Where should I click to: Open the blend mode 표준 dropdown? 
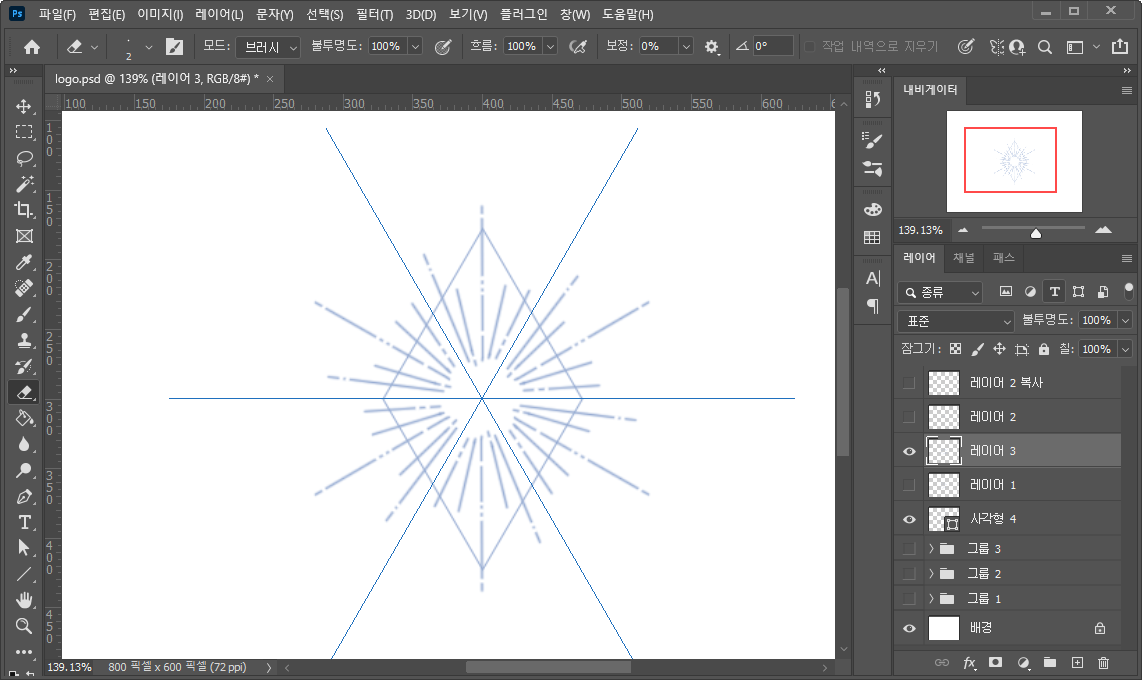(956, 321)
